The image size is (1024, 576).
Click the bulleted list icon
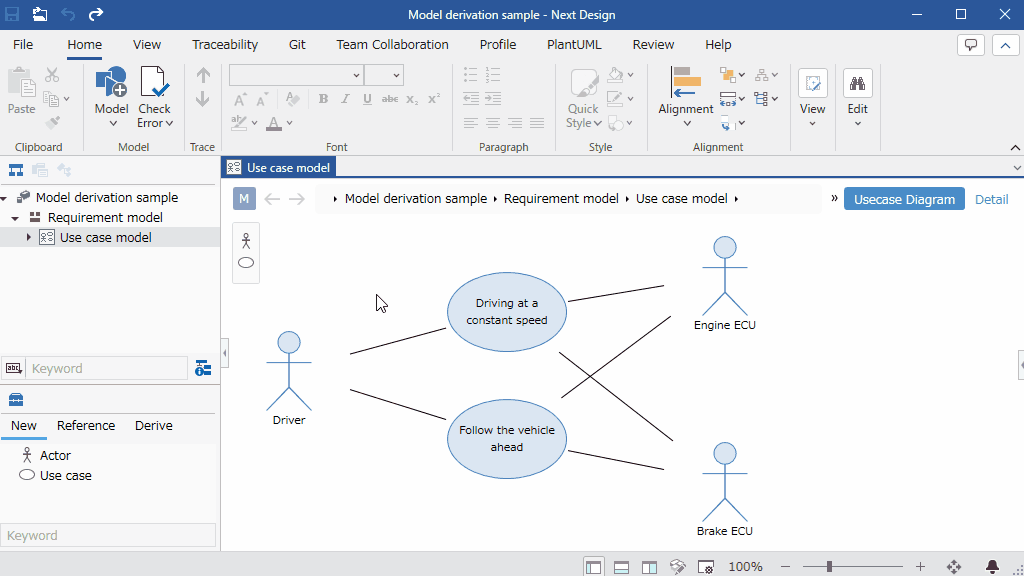(x=470, y=74)
